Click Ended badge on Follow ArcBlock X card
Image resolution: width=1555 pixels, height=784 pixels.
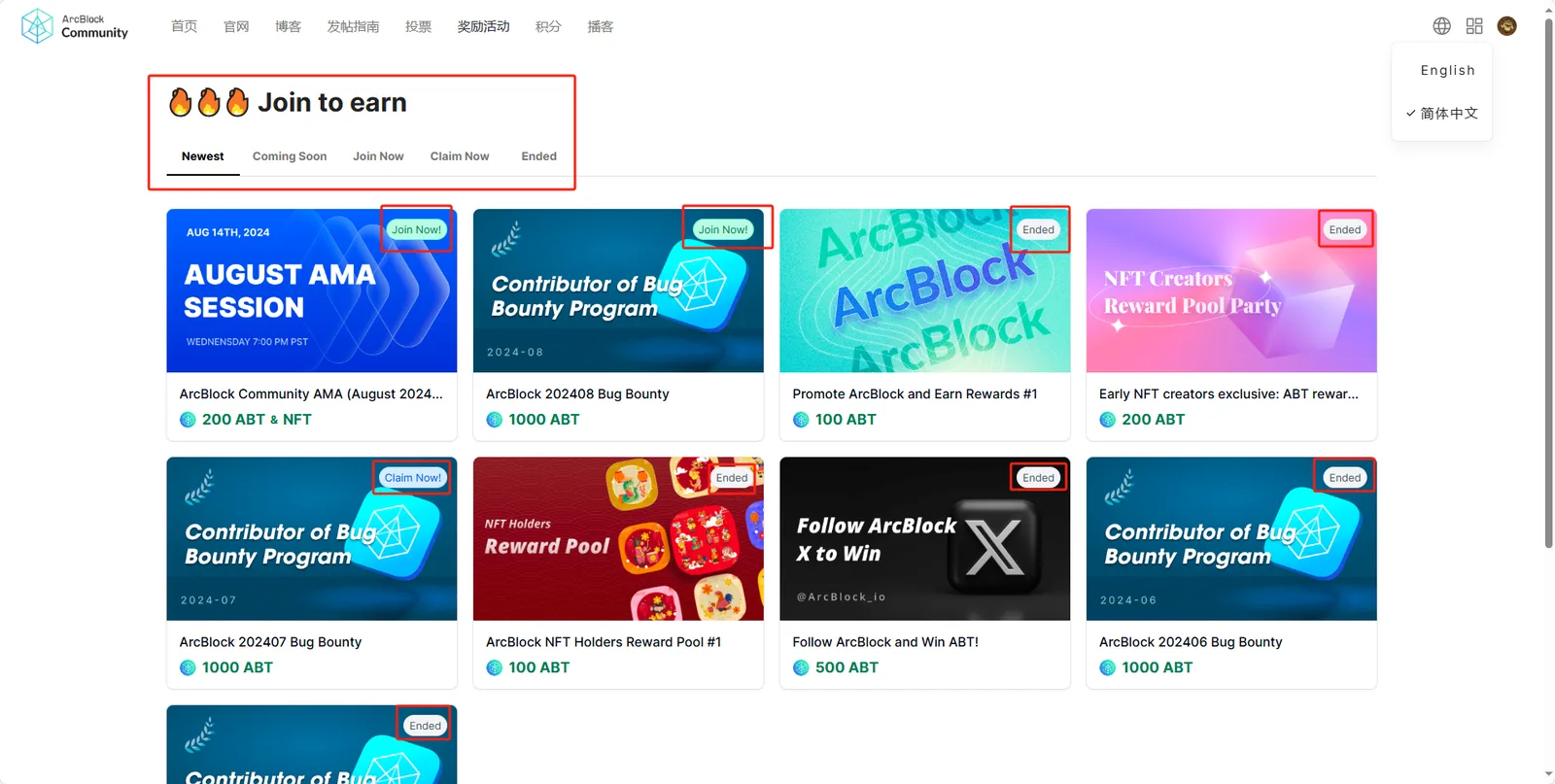(x=1038, y=478)
